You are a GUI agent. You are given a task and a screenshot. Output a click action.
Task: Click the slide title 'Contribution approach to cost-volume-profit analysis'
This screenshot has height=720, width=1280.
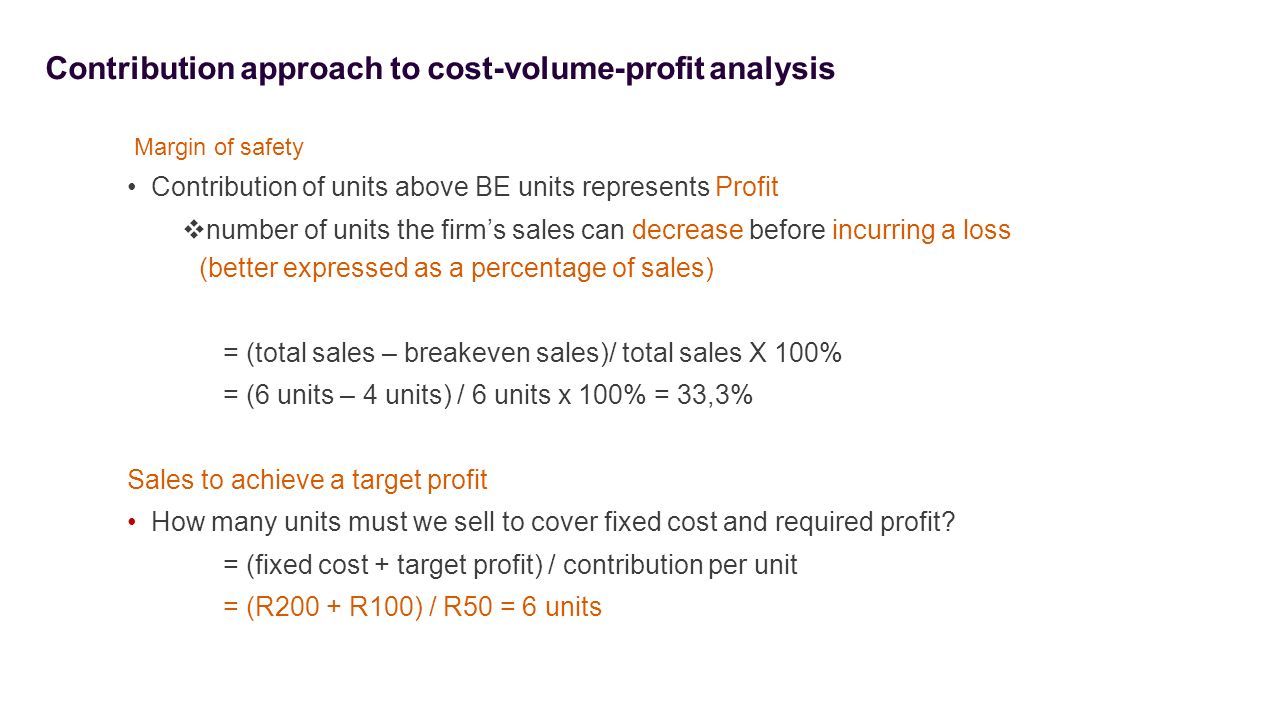coord(440,69)
